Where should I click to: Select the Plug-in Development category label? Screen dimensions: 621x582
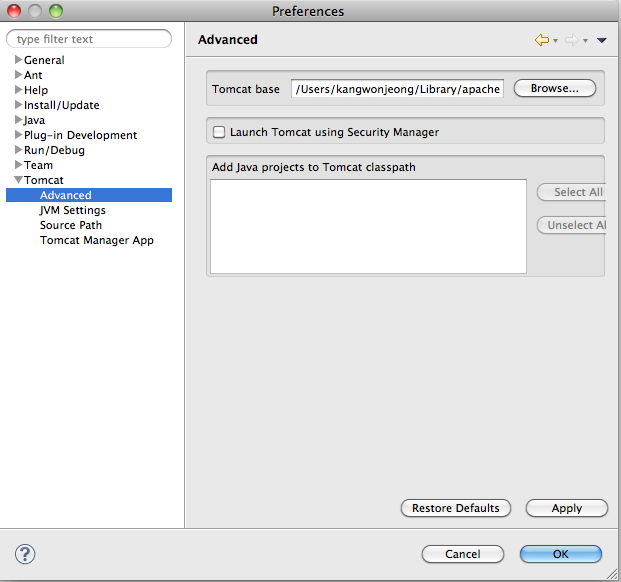[80, 135]
